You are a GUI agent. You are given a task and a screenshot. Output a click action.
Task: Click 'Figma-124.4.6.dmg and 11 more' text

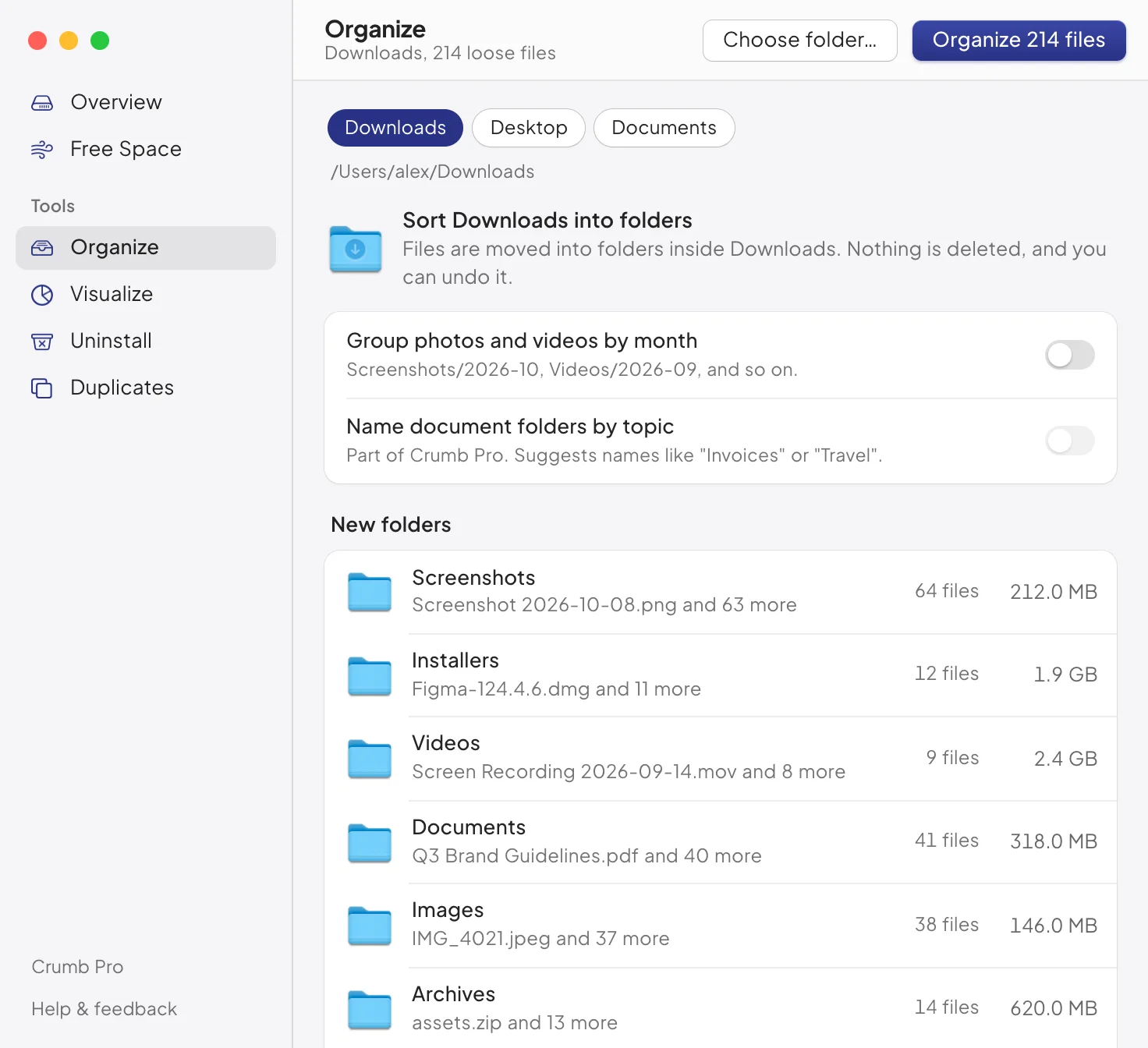(x=556, y=689)
